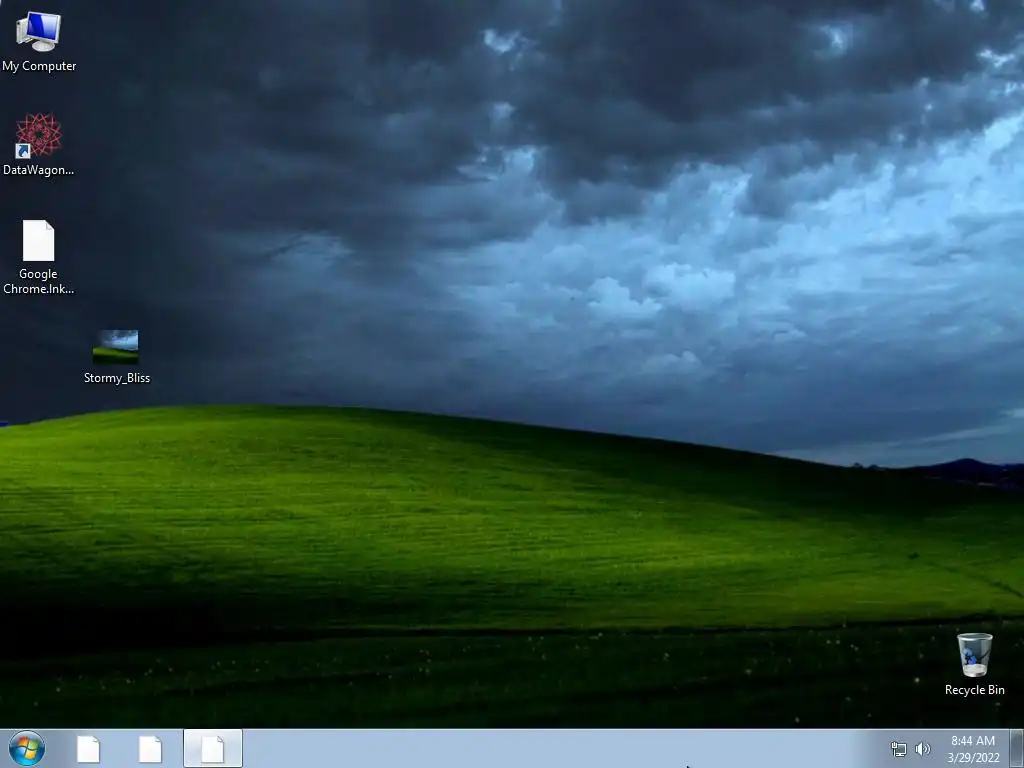Open the Windows Start menu orb
The height and width of the screenshot is (768, 1024).
27,748
